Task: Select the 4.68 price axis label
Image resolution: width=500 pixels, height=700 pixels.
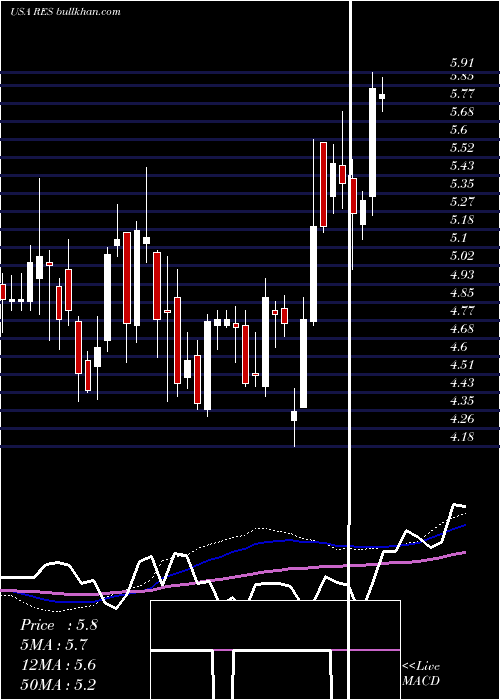Action: click(462, 329)
